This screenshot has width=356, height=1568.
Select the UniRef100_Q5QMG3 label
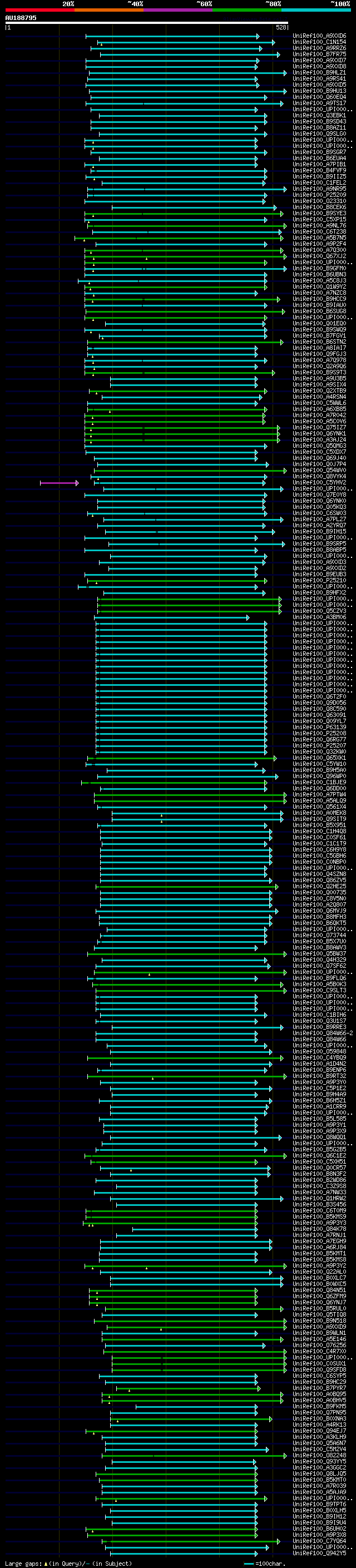click(319, 446)
